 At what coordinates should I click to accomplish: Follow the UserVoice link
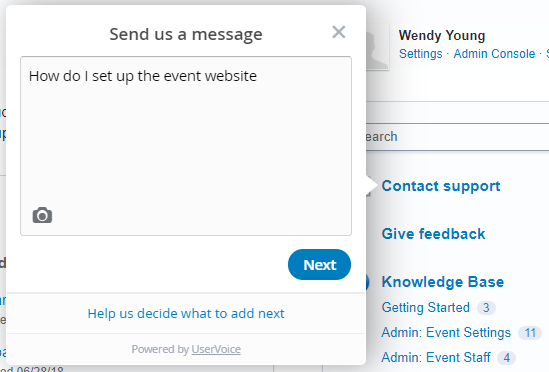[216, 349]
